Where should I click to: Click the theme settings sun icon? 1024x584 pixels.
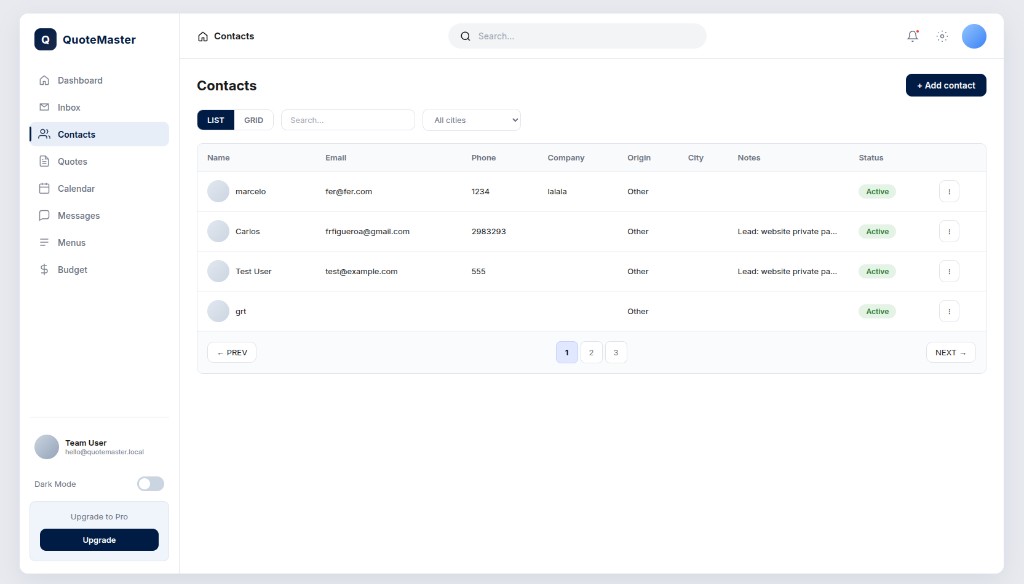[942, 36]
